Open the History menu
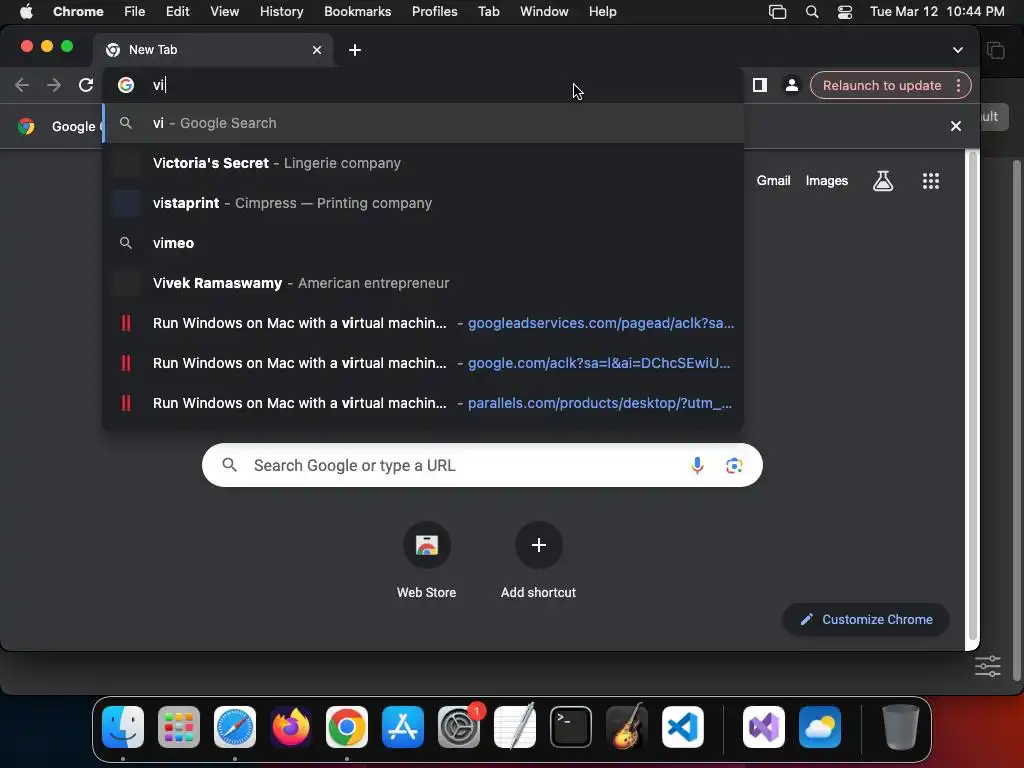Image resolution: width=1024 pixels, height=768 pixels. [x=281, y=11]
